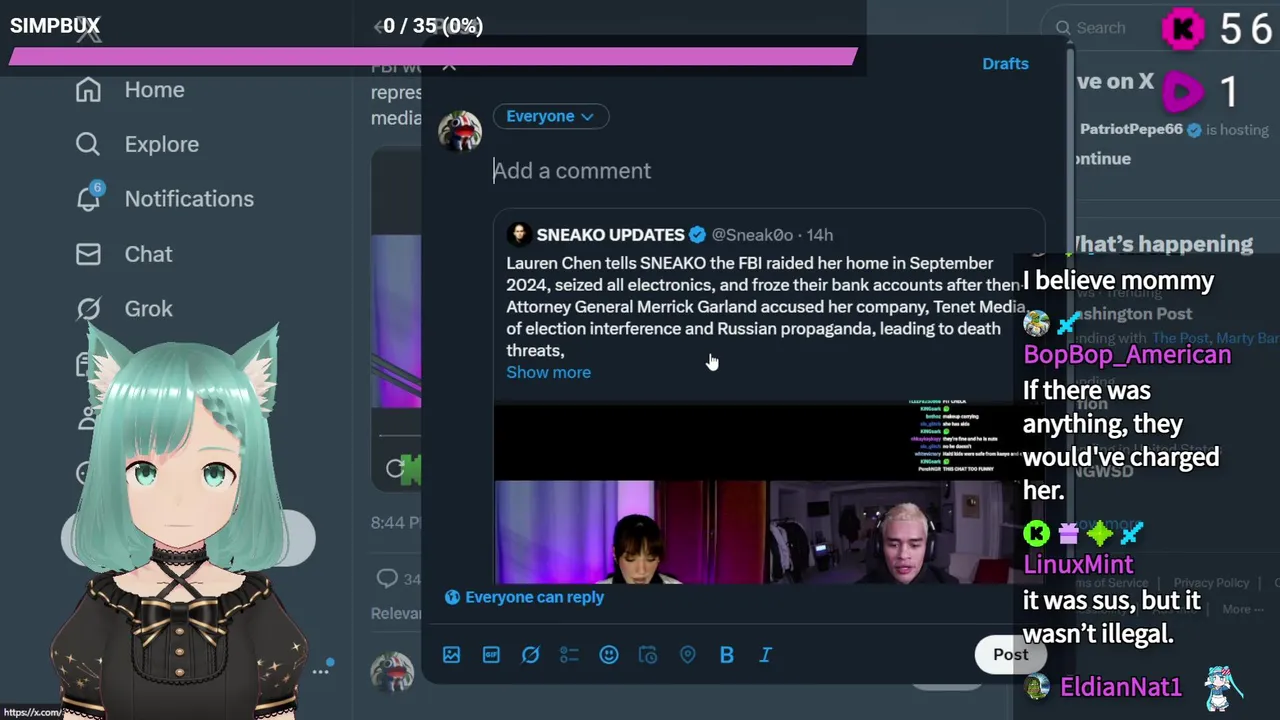Click chat username EldianNat1

(x=1120, y=687)
